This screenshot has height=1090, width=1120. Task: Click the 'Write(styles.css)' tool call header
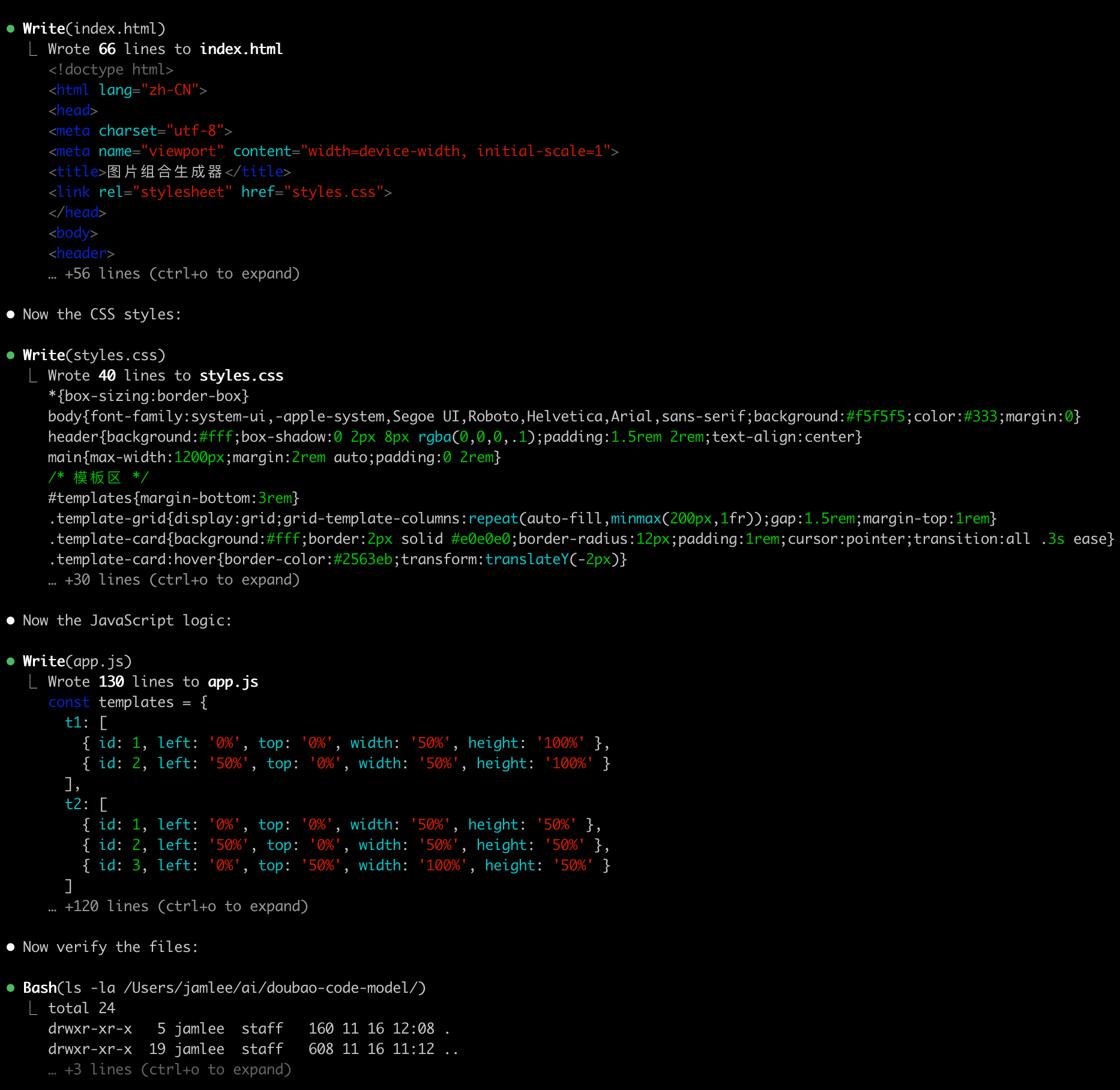pos(94,355)
